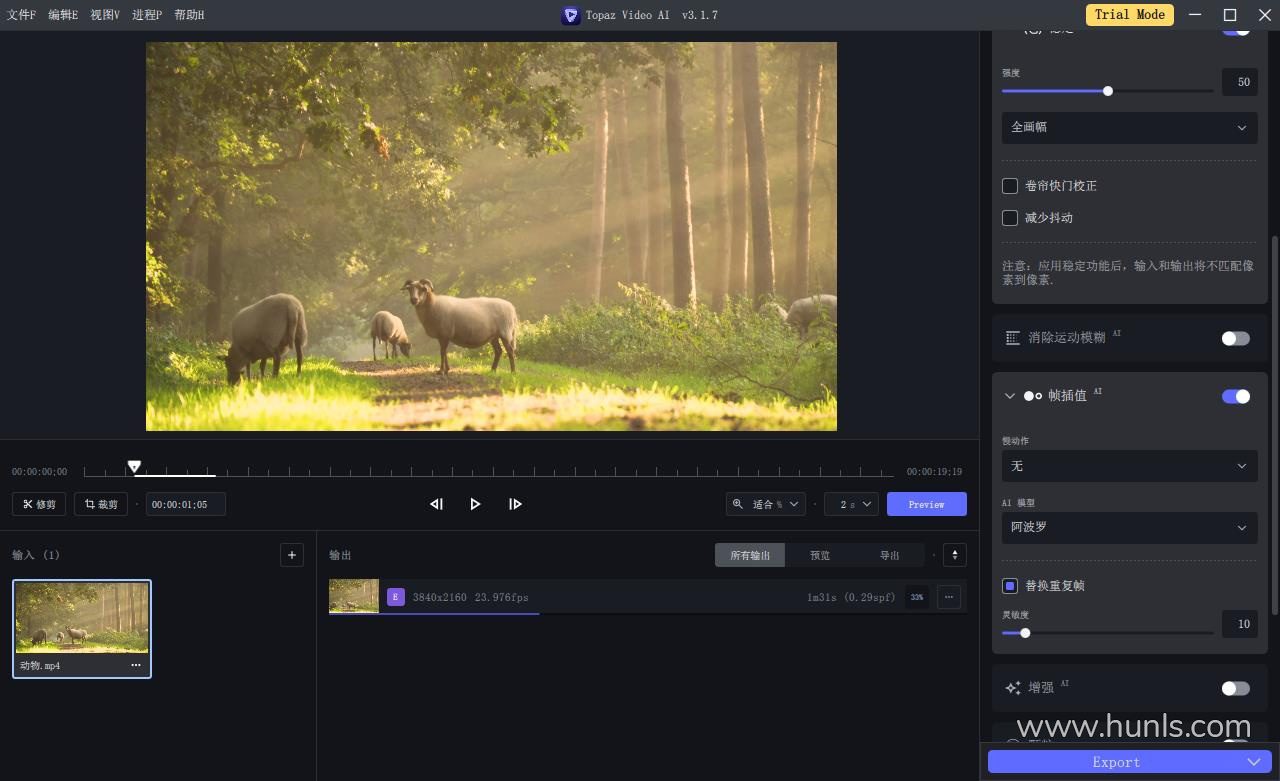Click the output sort order arrows
This screenshot has width=1280, height=781.
pos(955,555)
